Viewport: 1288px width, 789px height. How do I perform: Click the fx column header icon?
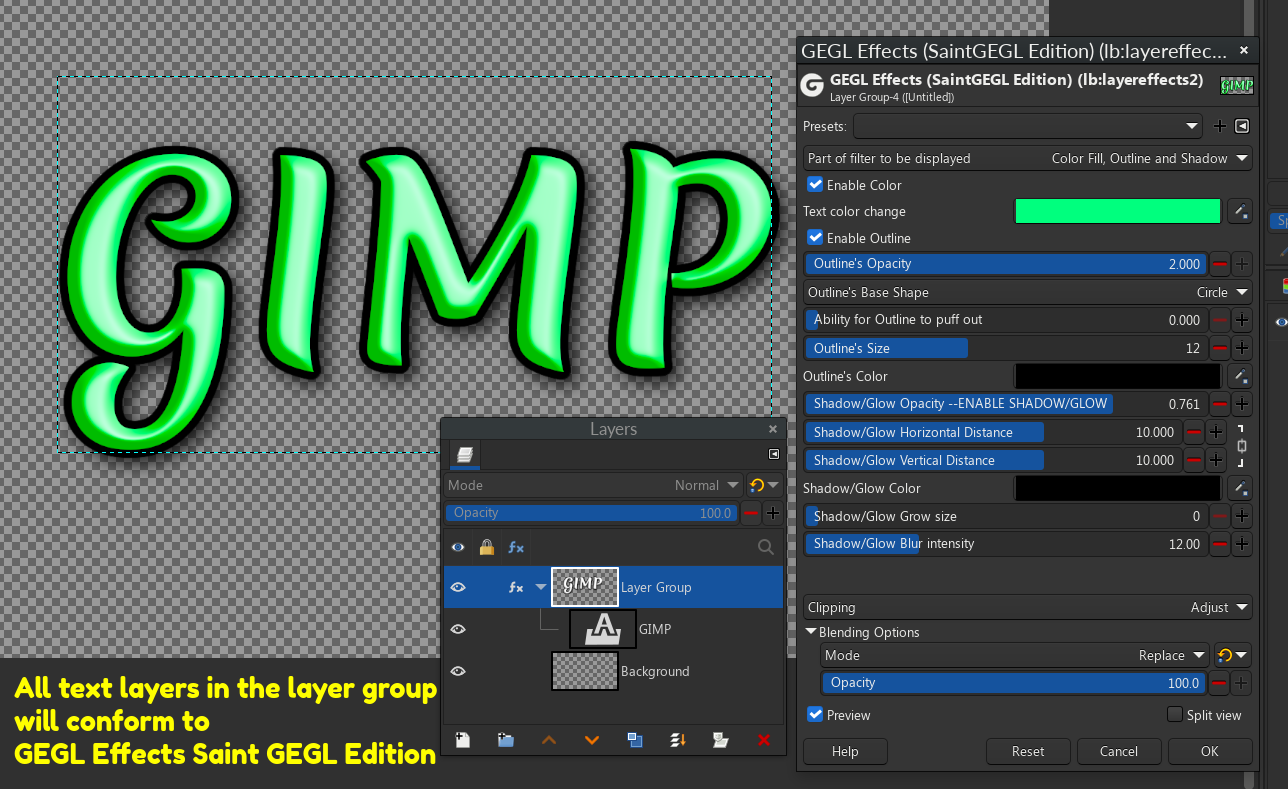[x=516, y=547]
